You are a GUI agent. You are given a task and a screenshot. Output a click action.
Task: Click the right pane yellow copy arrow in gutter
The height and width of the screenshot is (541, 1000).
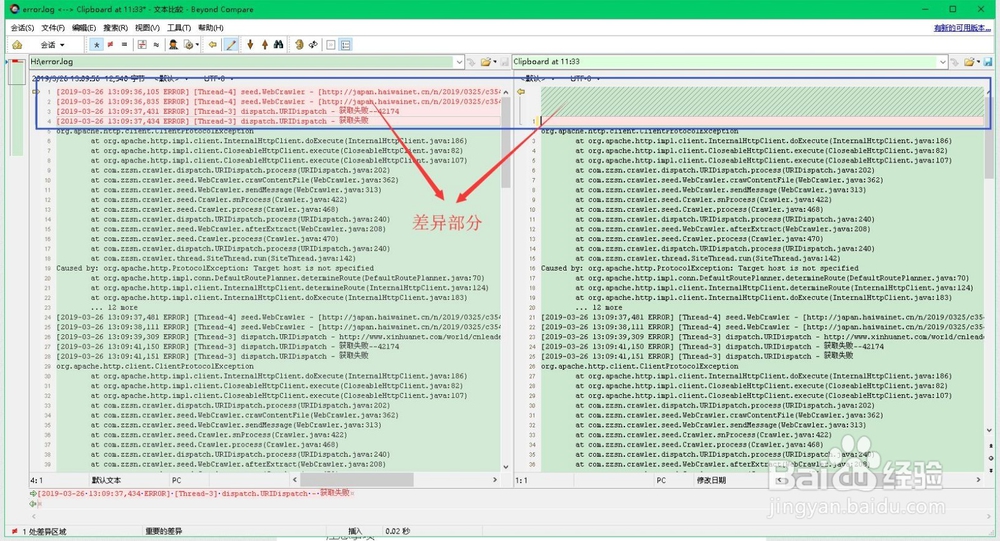point(521,92)
